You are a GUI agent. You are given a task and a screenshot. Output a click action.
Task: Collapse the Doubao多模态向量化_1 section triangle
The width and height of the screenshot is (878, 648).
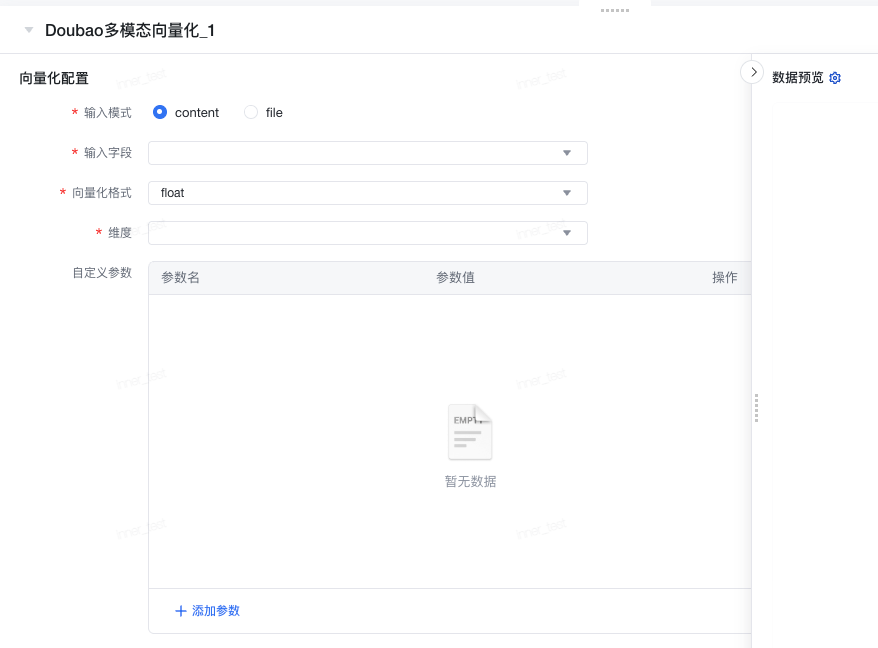coord(29,31)
